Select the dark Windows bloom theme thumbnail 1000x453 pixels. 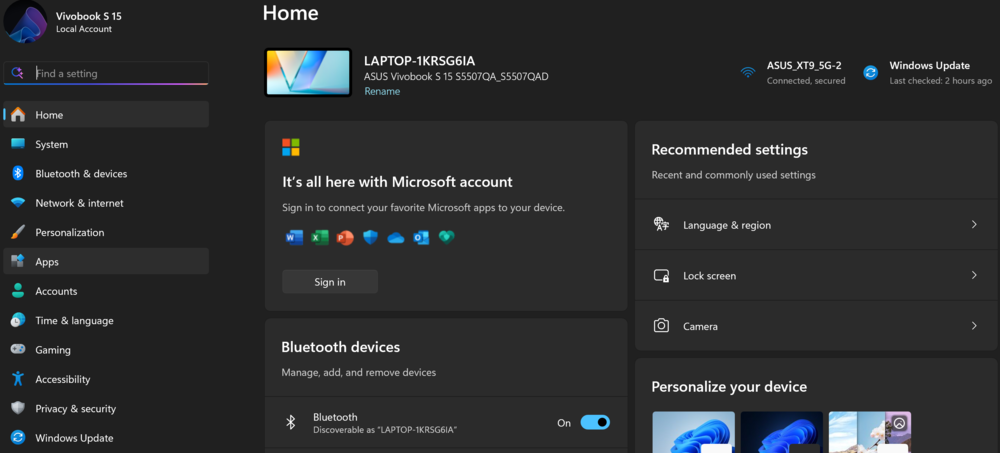pos(781,432)
